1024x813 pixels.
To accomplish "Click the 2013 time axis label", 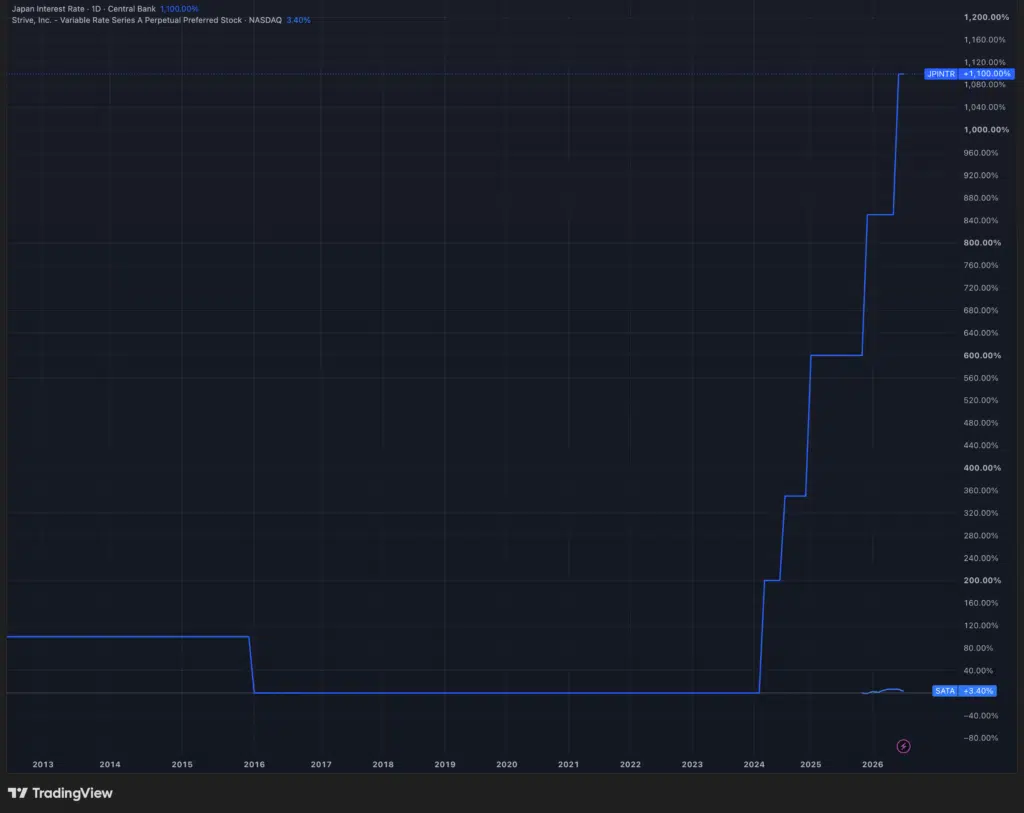I will [43, 764].
